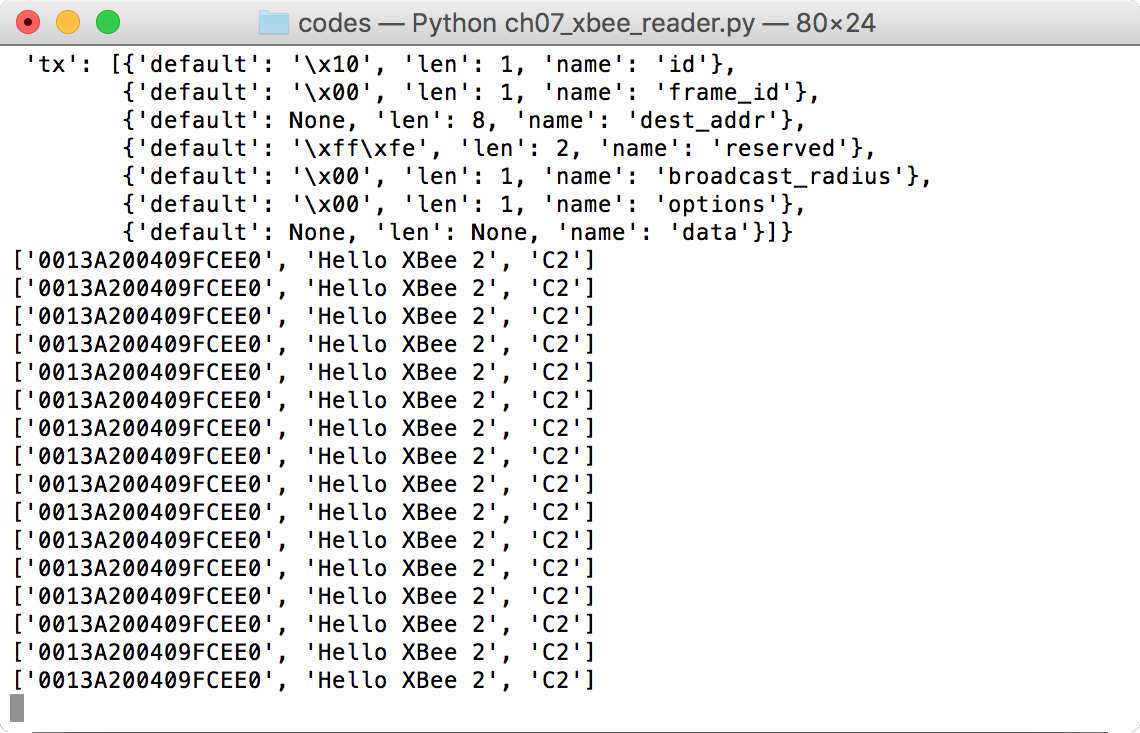Click the red close window button

[x=28, y=23]
